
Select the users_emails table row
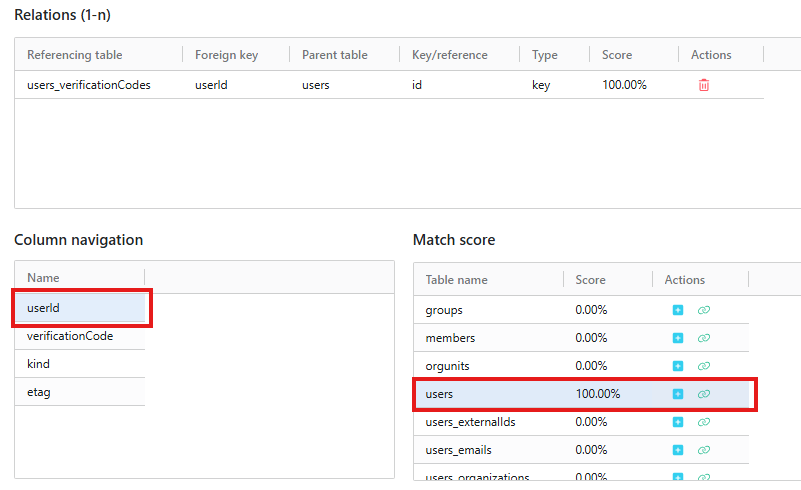[581, 450]
